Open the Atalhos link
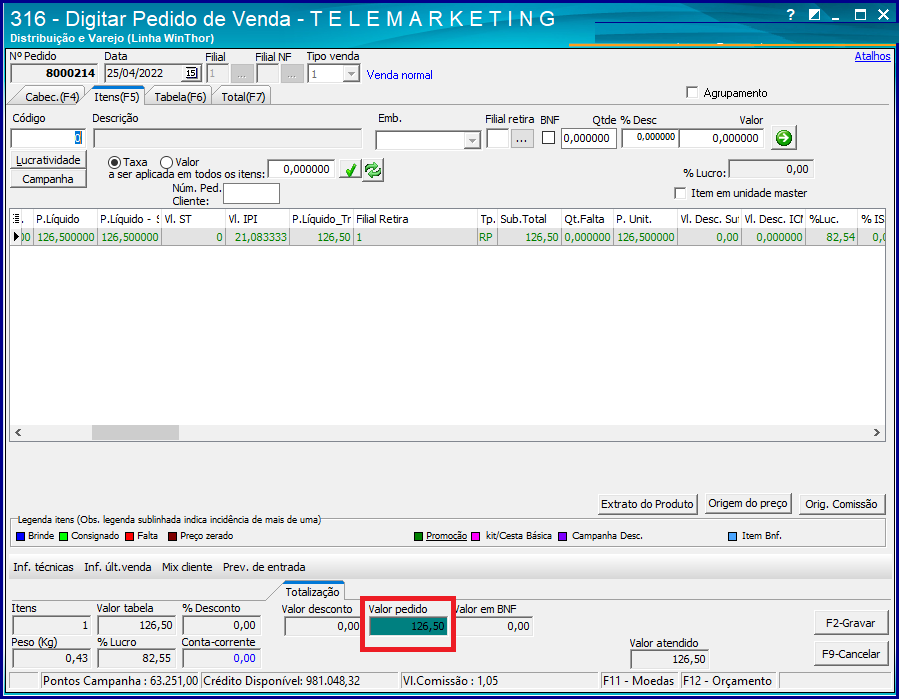The height and width of the screenshot is (699, 899). (872, 56)
